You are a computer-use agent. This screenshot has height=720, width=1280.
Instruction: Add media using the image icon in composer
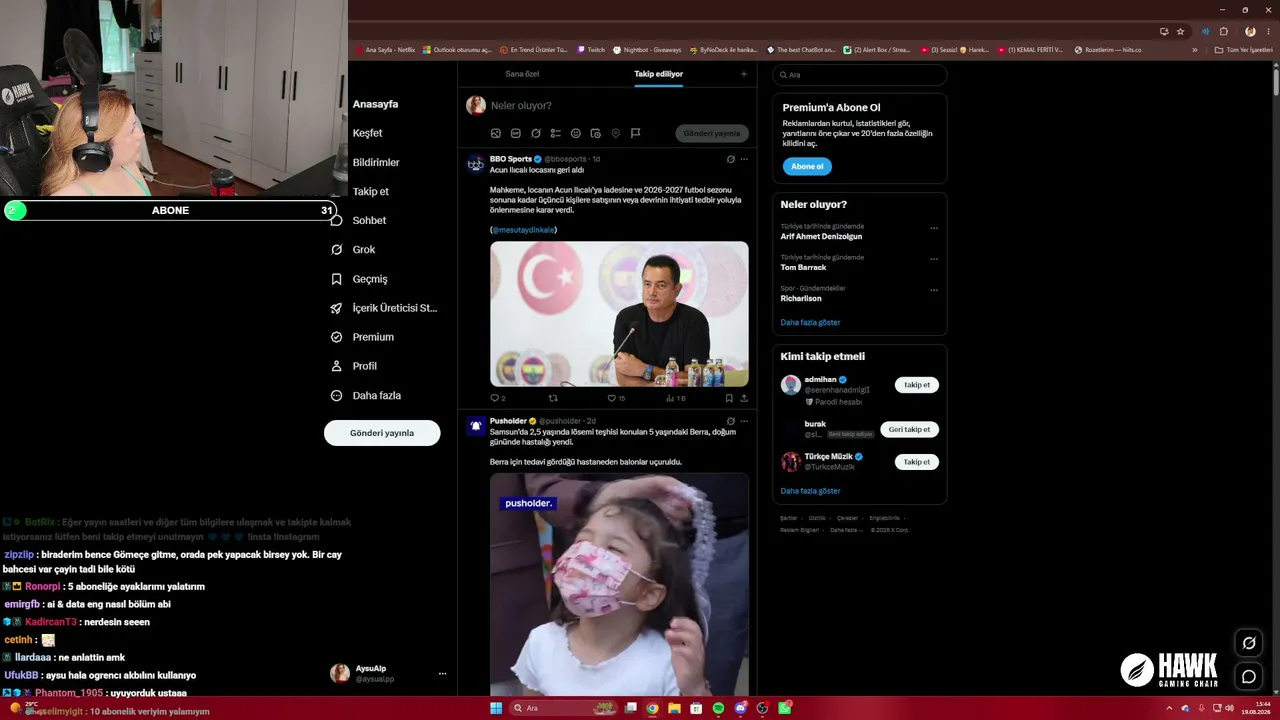click(x=496, y=133)
